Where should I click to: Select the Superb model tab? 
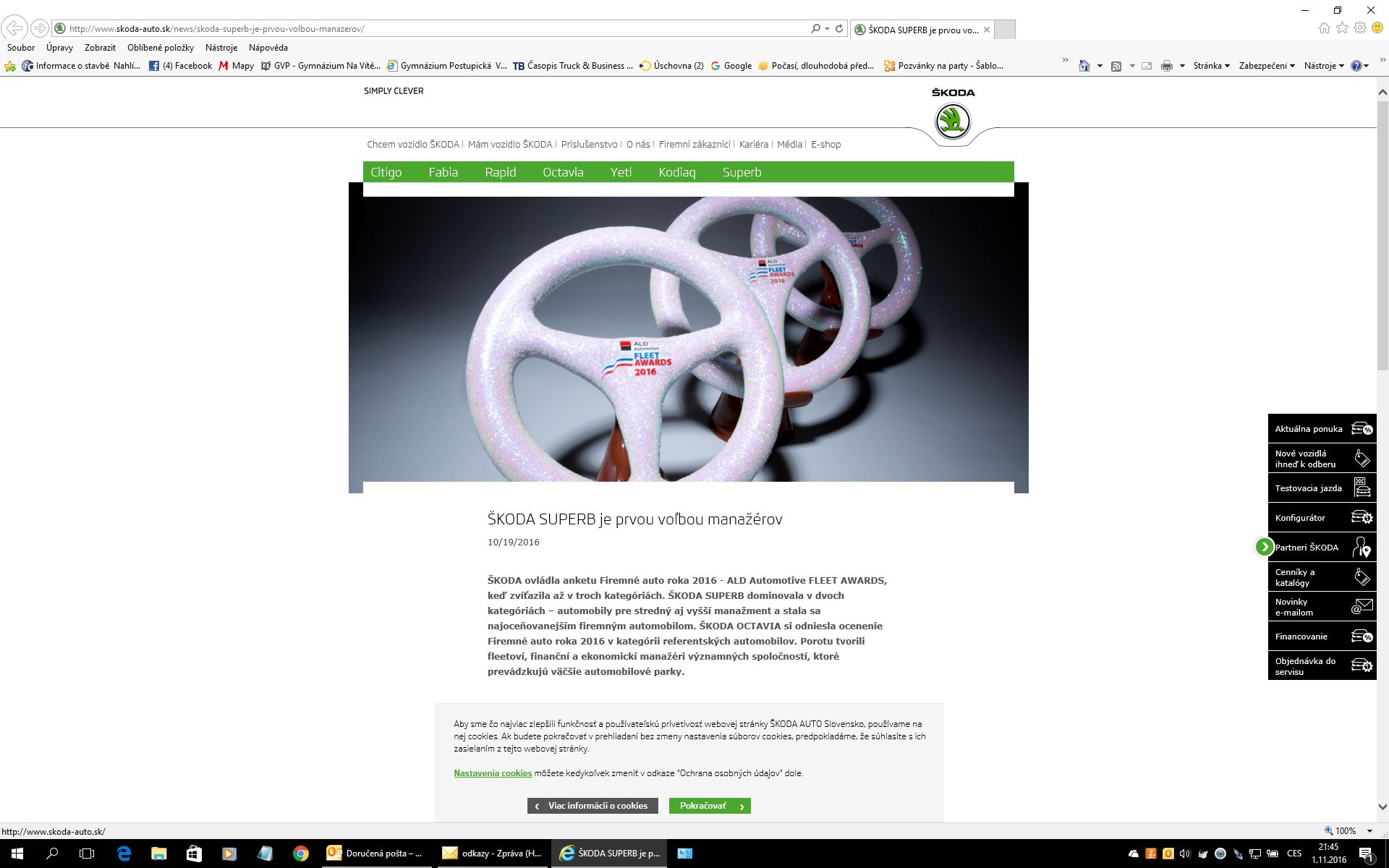pyautogui.click(x=742, y=172)
